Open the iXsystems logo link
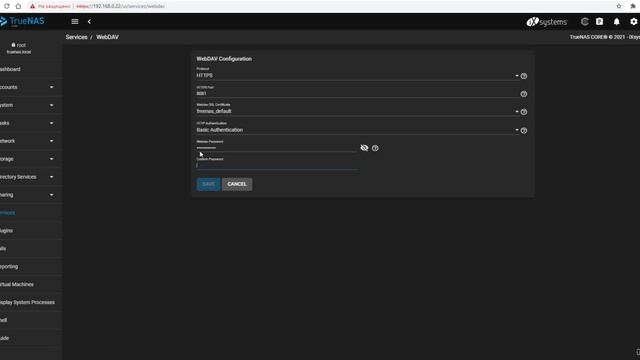640x360 pixels. [x=547, y=22]
